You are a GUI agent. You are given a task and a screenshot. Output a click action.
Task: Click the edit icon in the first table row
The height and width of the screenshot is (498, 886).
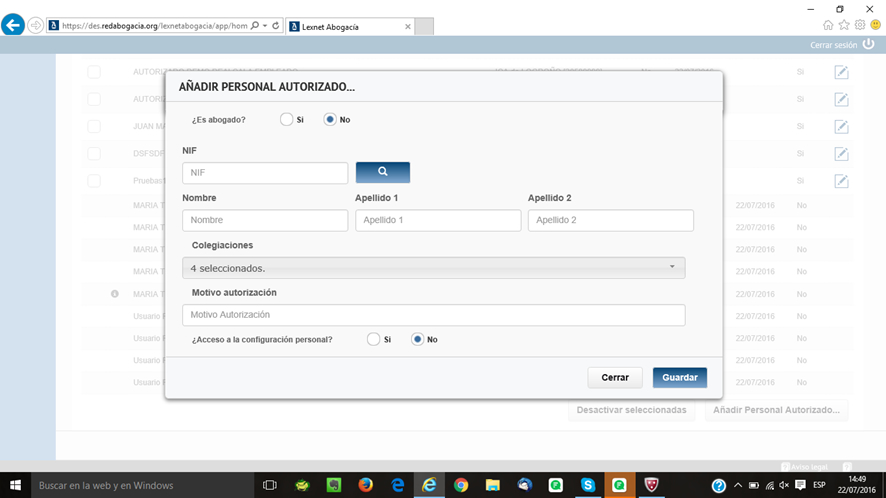pyautogui.click(x=841, y=72)
